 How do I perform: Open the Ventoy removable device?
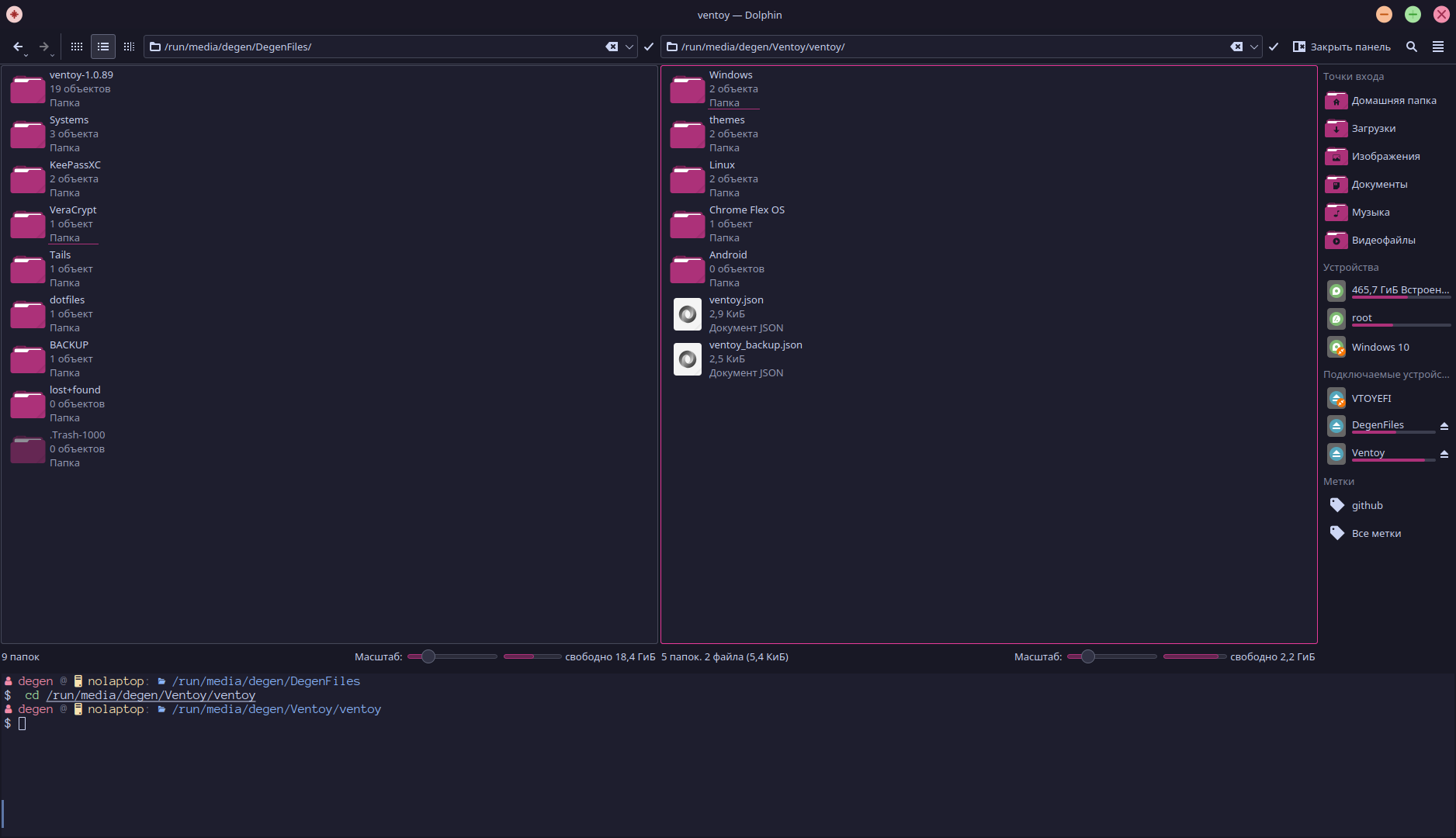point(1379,454)
